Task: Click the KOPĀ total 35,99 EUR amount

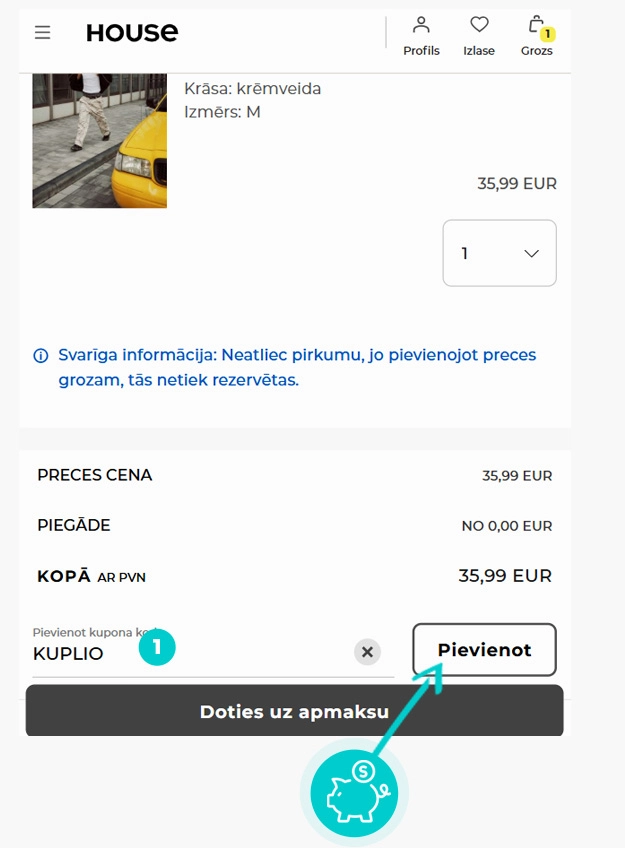Action: 504,576
